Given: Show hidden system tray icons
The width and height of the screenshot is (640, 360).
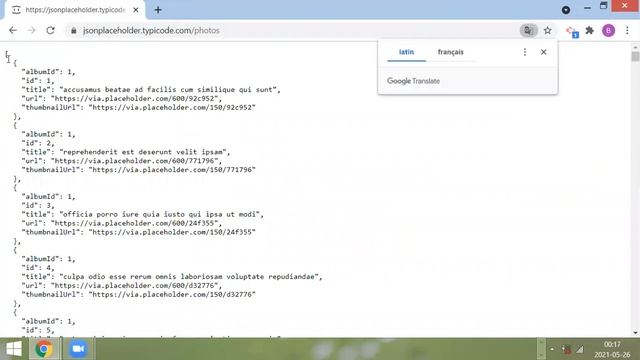Looking at the screenshot, I should pos(552,349).
